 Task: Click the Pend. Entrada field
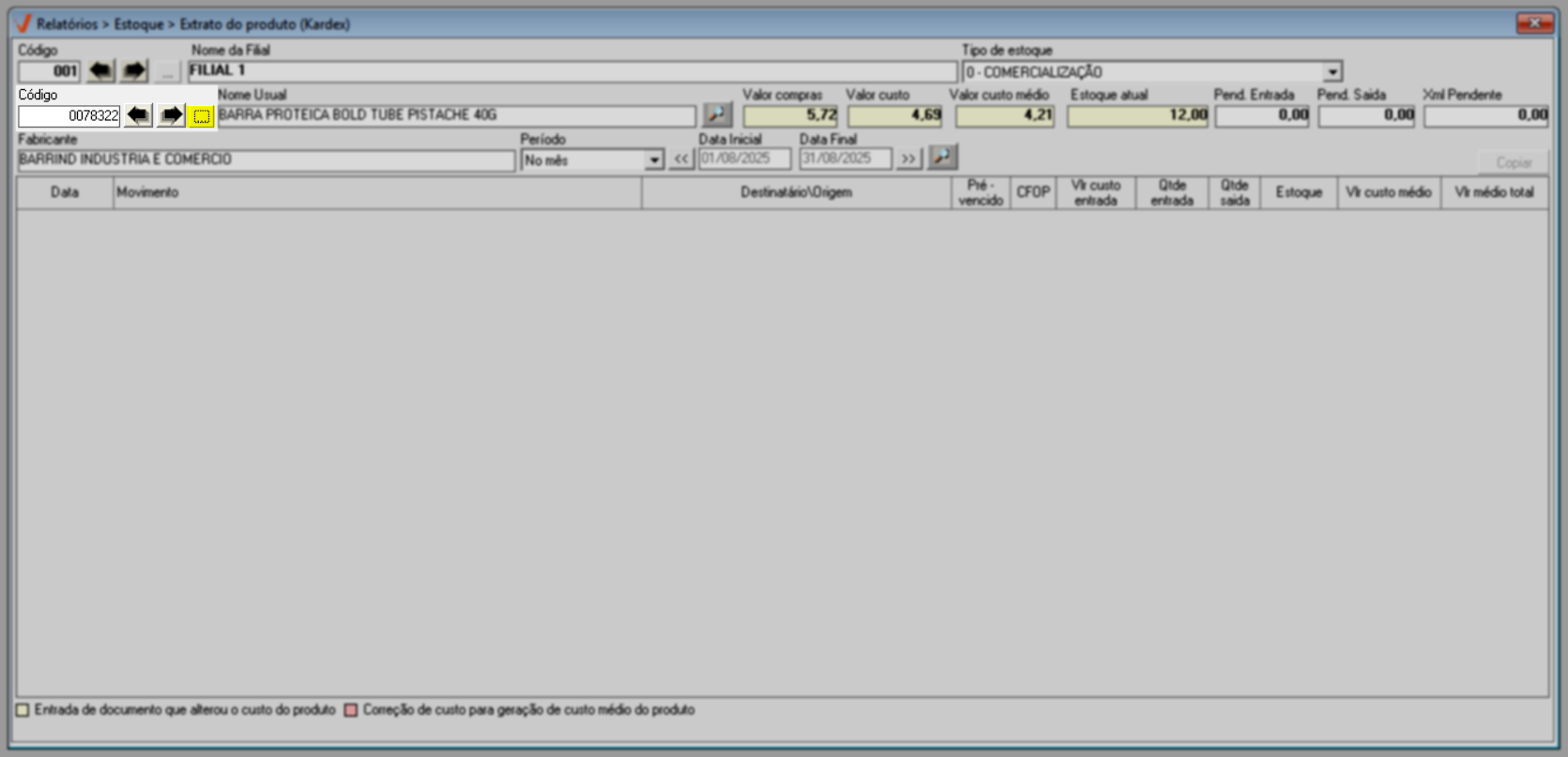pyautogui.click(x=1262, y=115)
